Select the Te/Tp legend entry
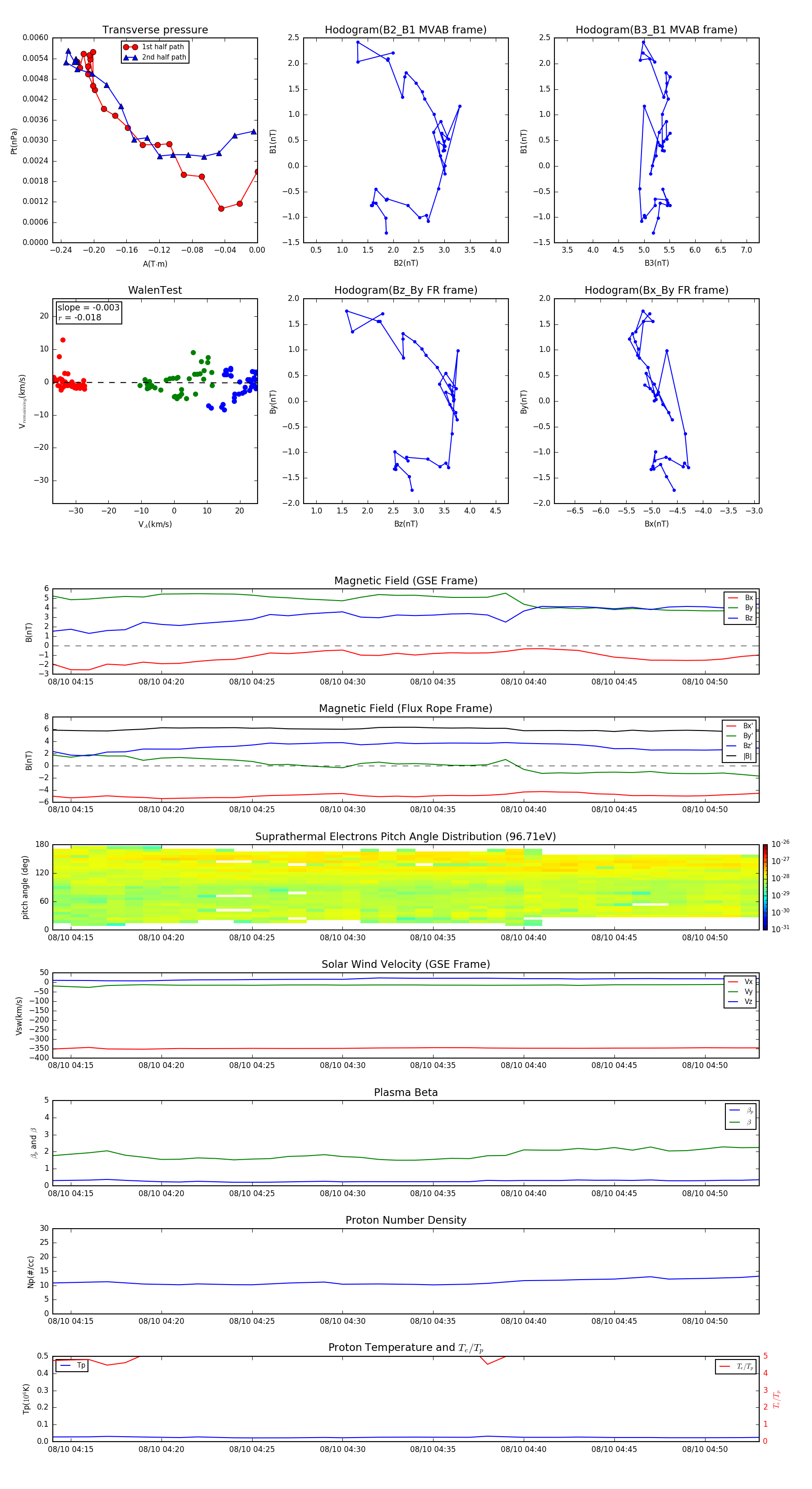This screenshot has height=1489, width=812. (736, 1366)
